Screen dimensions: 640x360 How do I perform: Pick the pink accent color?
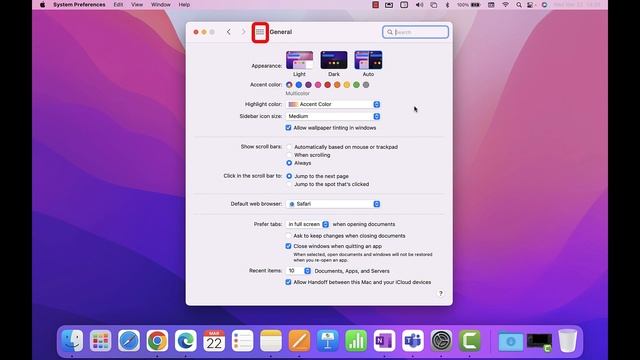pos(318,85)
